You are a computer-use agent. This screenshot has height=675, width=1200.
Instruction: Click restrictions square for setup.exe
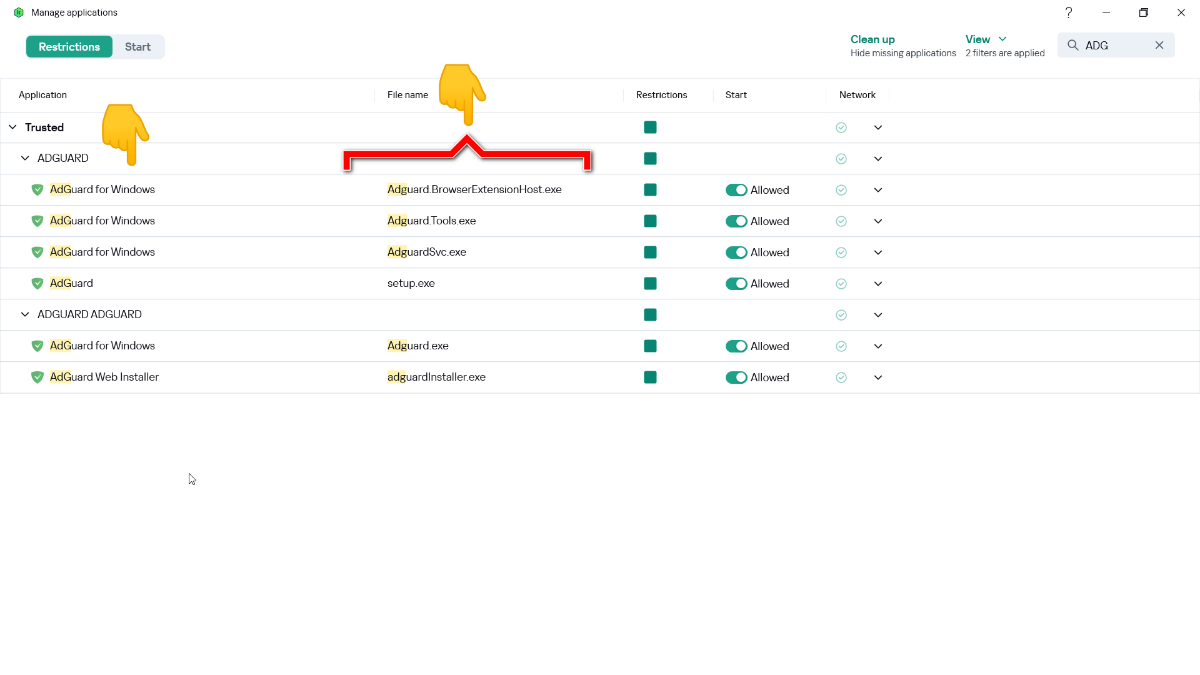650,284
